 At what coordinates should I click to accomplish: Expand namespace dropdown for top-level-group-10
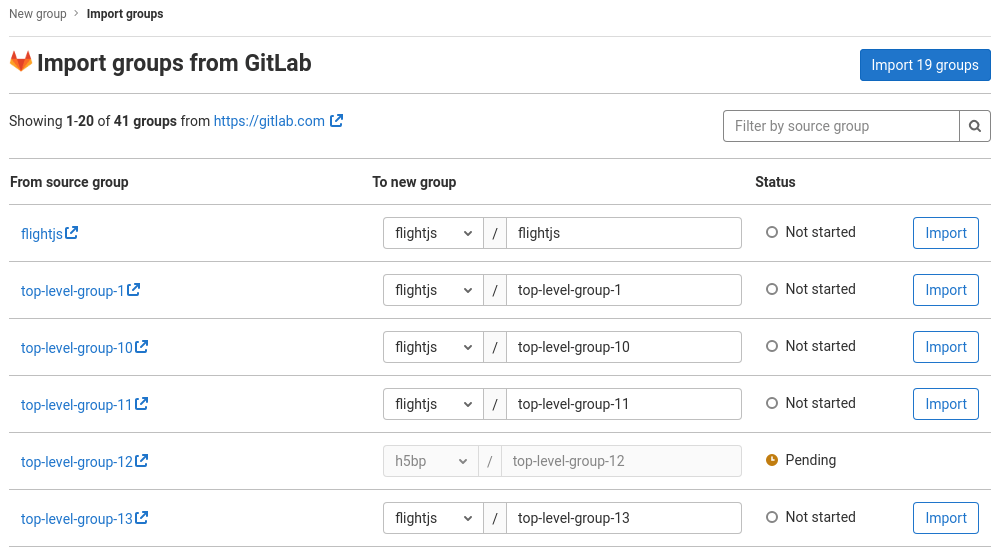433,347
